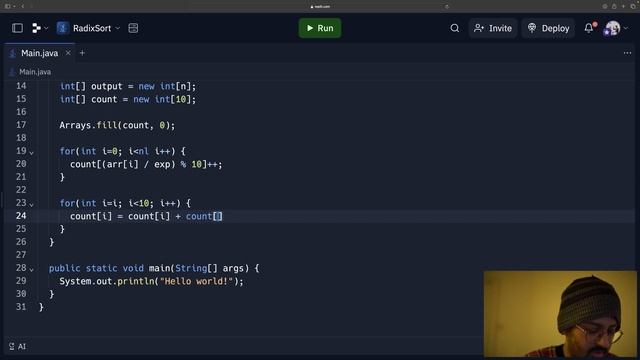Run the program with Run button
Screen dimensions: 640x360
(x=320, y=28)
